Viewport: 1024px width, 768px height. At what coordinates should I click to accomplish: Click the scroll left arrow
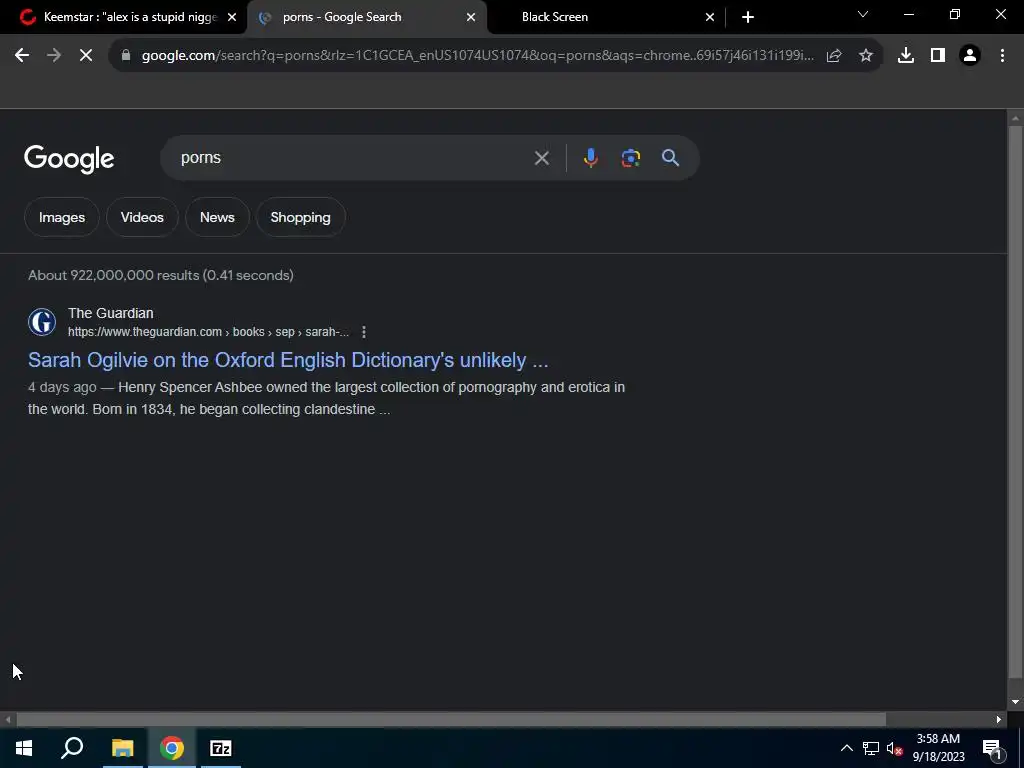coord(8,719)
